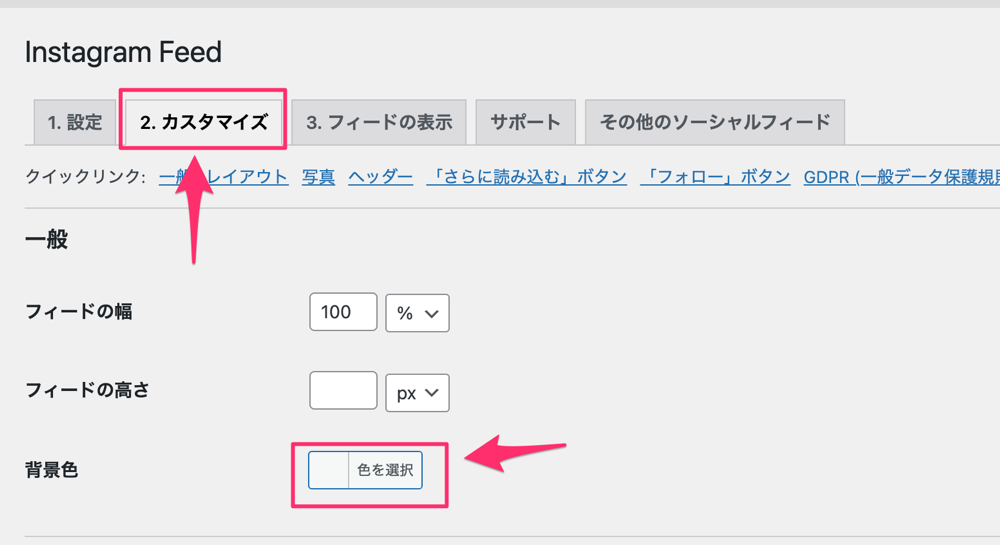Image resolution: width=1000 pixels, height=545 pixels.
Task: Click the フィードの幅 value field
Action: pos(343,312)
